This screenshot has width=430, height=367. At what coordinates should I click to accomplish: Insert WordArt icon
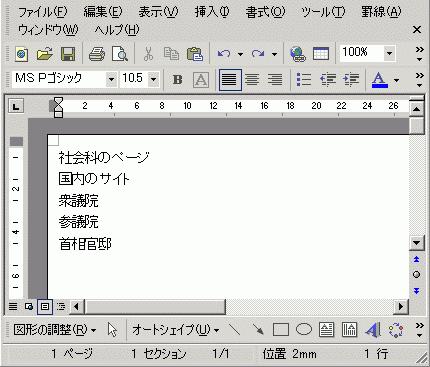click(x=373, y=330)
